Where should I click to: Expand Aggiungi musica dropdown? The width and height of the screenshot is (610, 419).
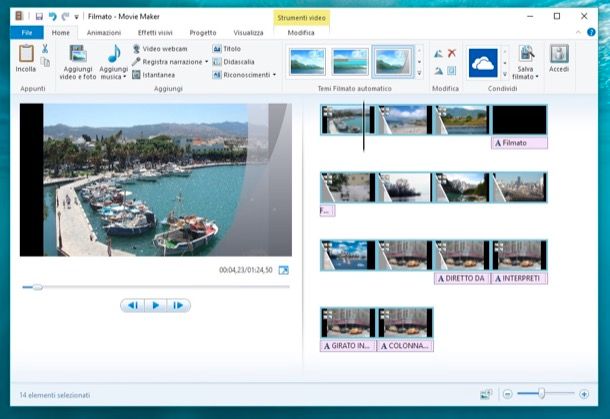tap(125, 77)
